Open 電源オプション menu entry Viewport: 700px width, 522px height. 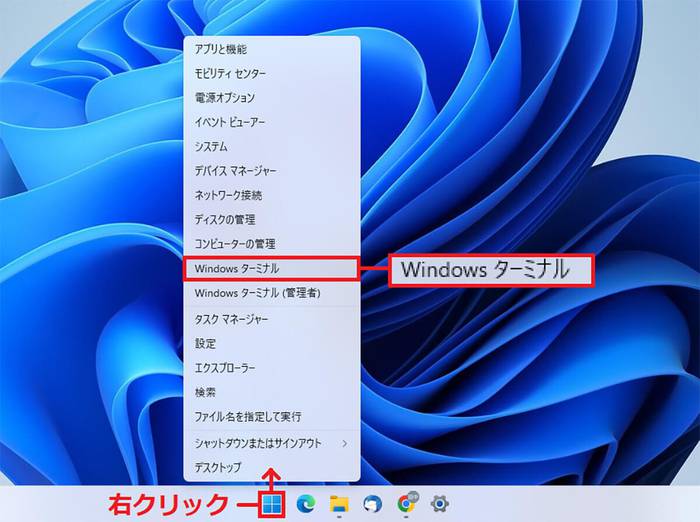point(272,98)
